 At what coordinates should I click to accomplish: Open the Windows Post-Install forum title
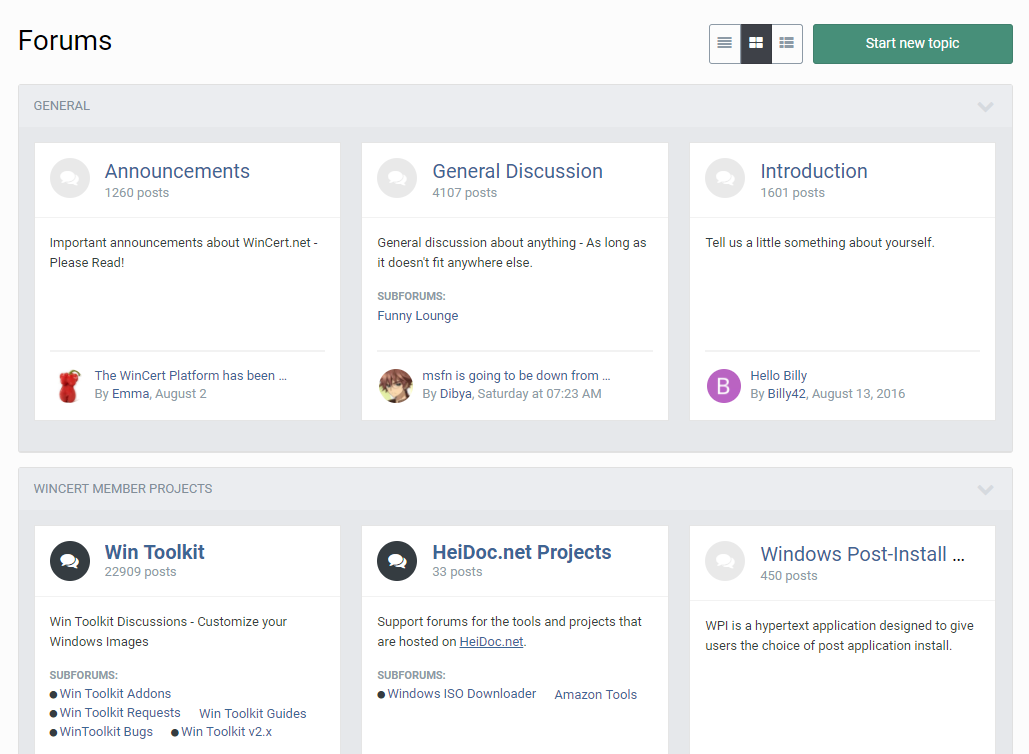pos(862,554)
